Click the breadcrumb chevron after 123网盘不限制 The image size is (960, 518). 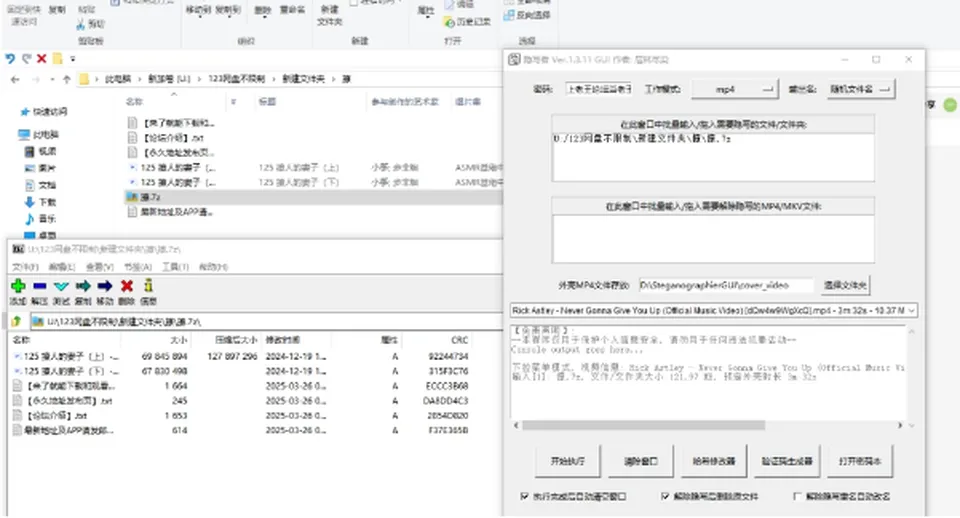pyautogui.click(x=273, y=79)
